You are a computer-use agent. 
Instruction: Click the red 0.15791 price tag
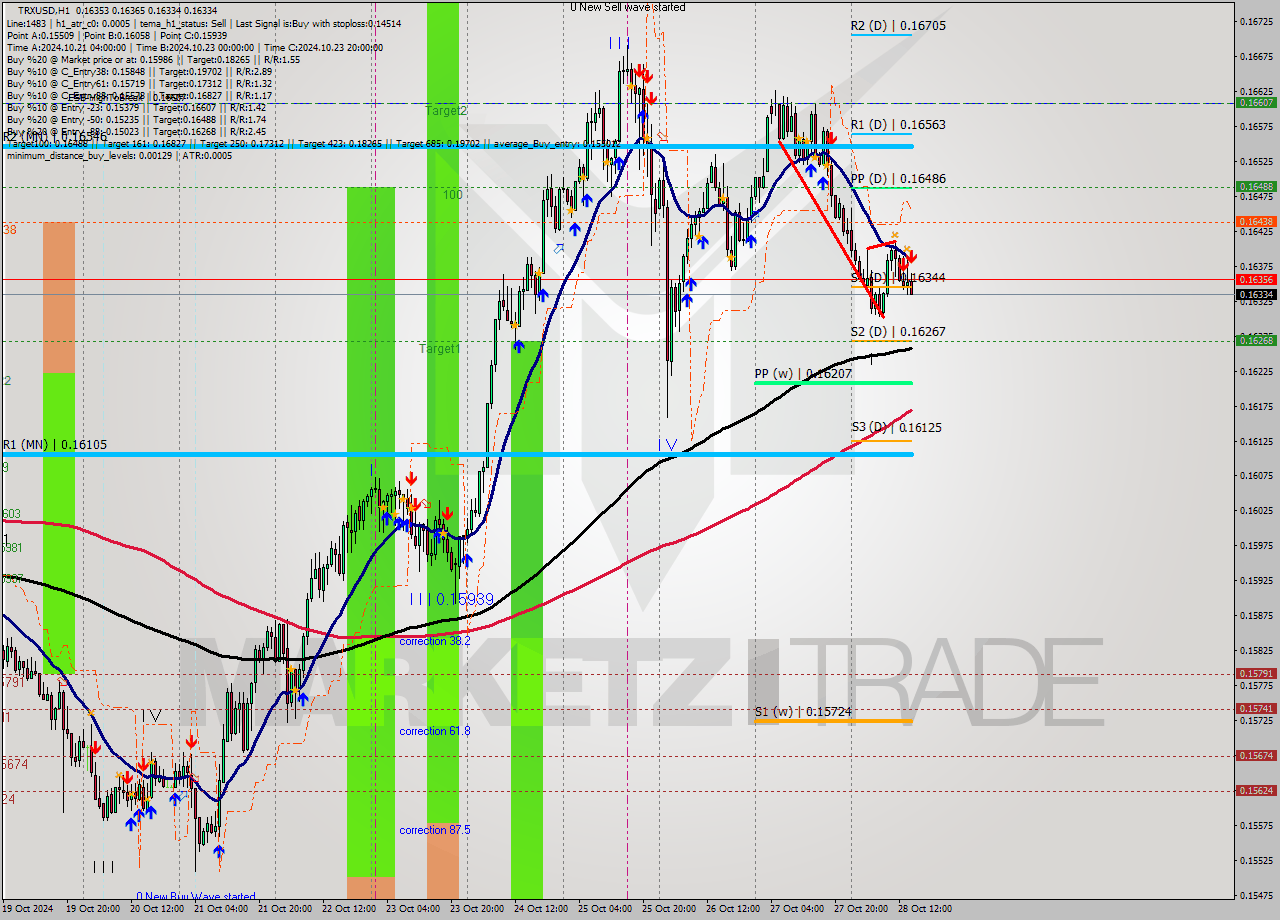tap(1256, 674)
